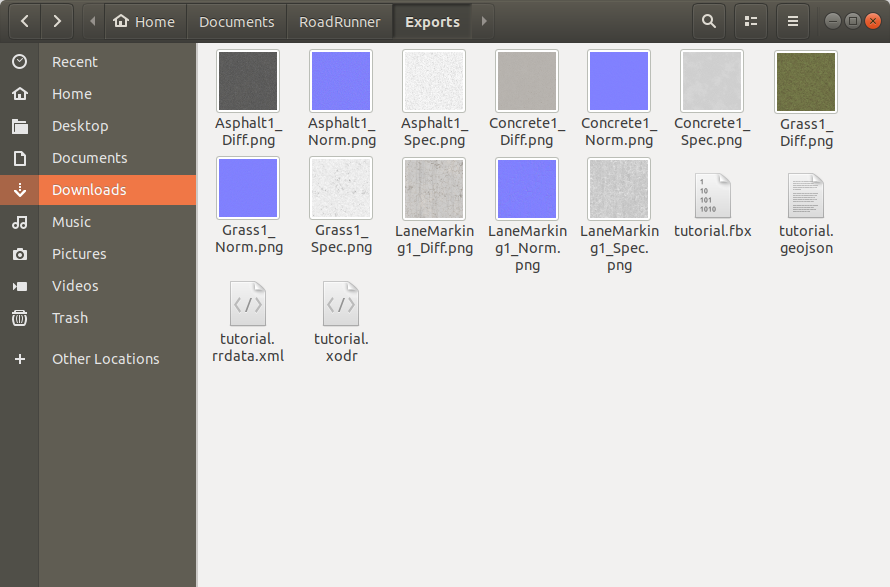Switch to the Documents breadcrumb tab

click(236, 20)
